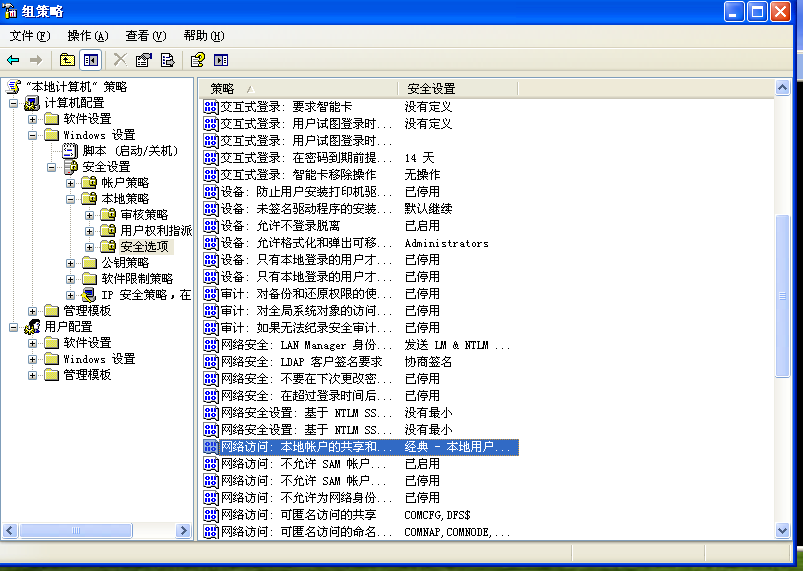This screenshot has width=803, height=571.
Task: Select the 用户配置 user icon
Action: (x=32, y=327)
